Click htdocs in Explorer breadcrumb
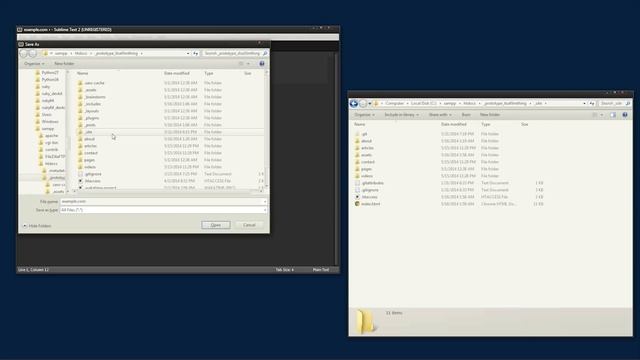 tap(470, 104)
